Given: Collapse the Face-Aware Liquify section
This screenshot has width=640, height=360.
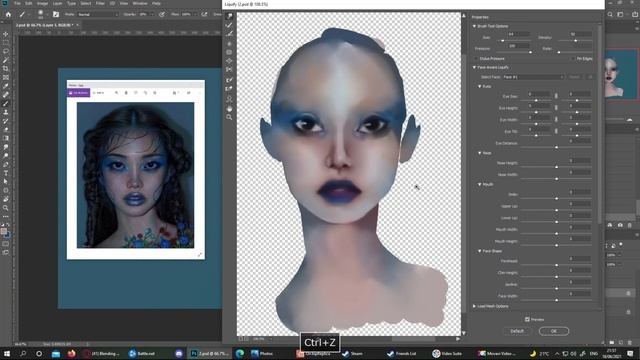Looking at the screenshot, I should [x=474, y=67].
